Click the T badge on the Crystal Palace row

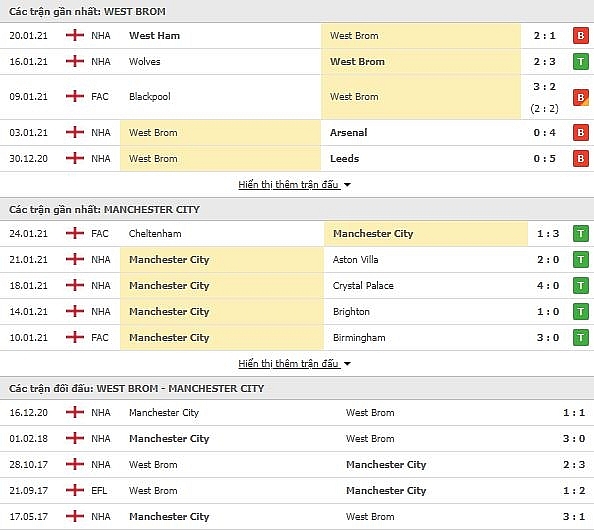(x=580, y=286)
